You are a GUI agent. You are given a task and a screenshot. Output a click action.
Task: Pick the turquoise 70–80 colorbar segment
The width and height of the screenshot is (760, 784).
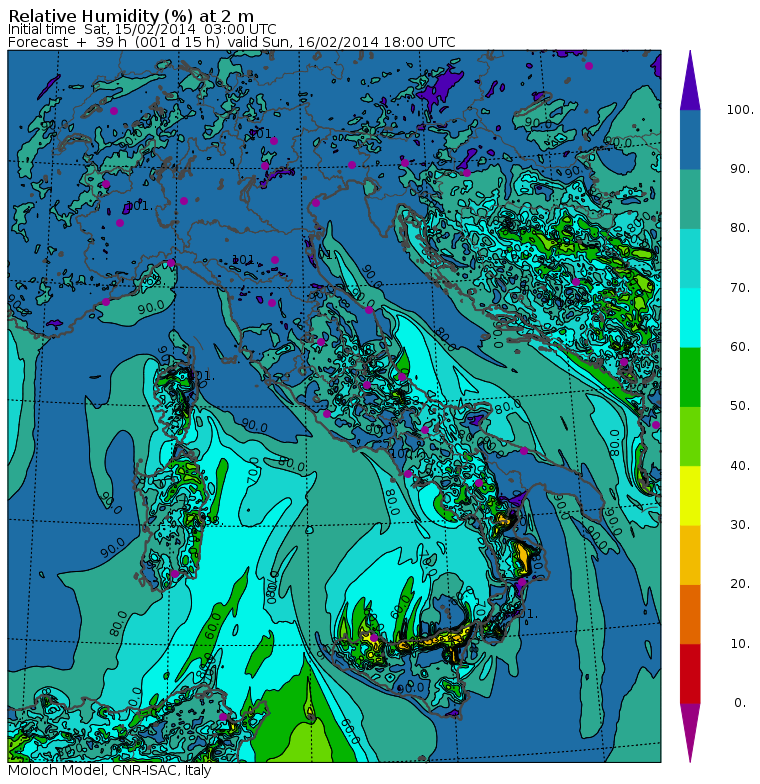[x=690, y=258]
